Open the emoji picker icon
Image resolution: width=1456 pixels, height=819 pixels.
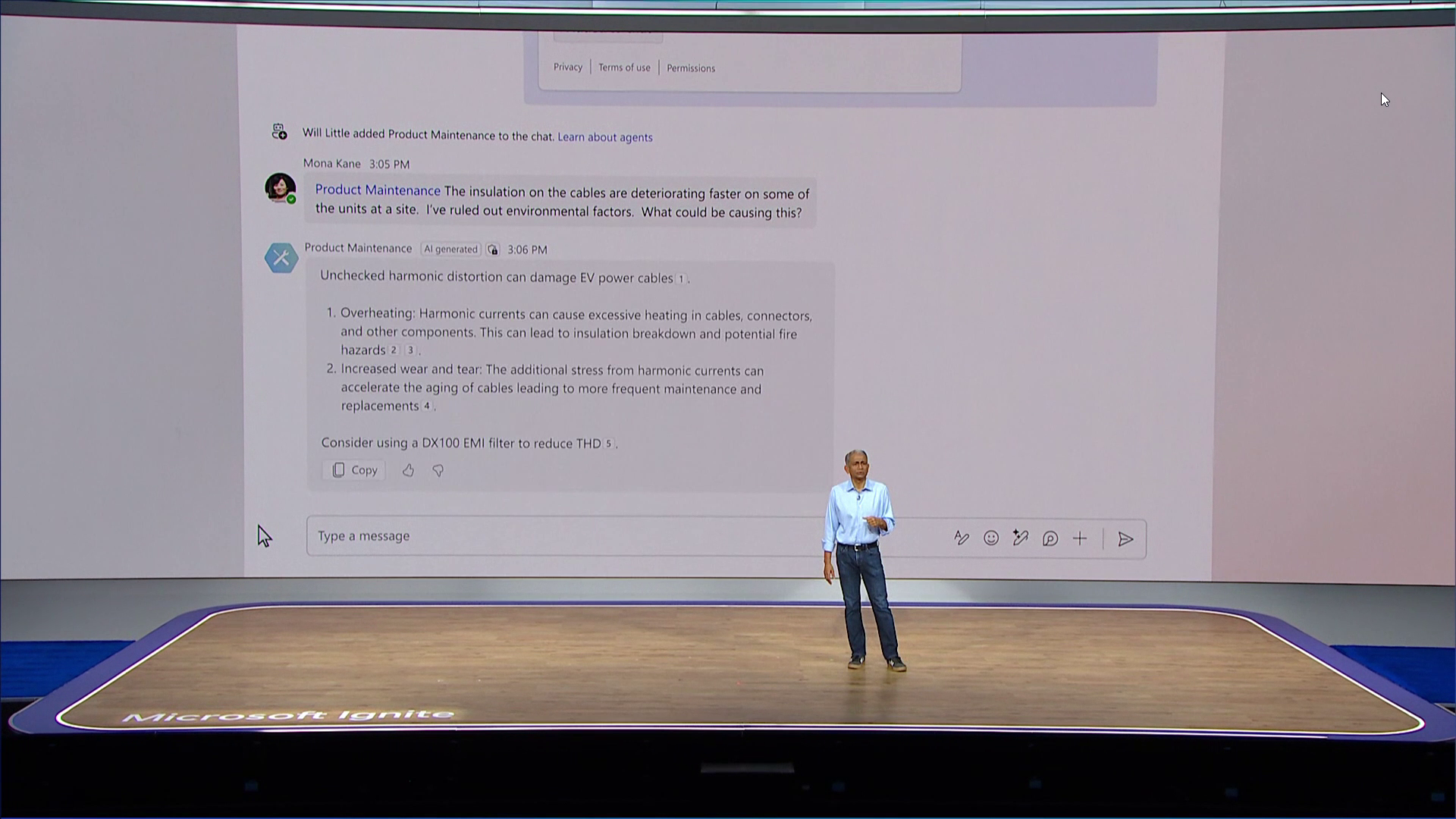(992, 538)
